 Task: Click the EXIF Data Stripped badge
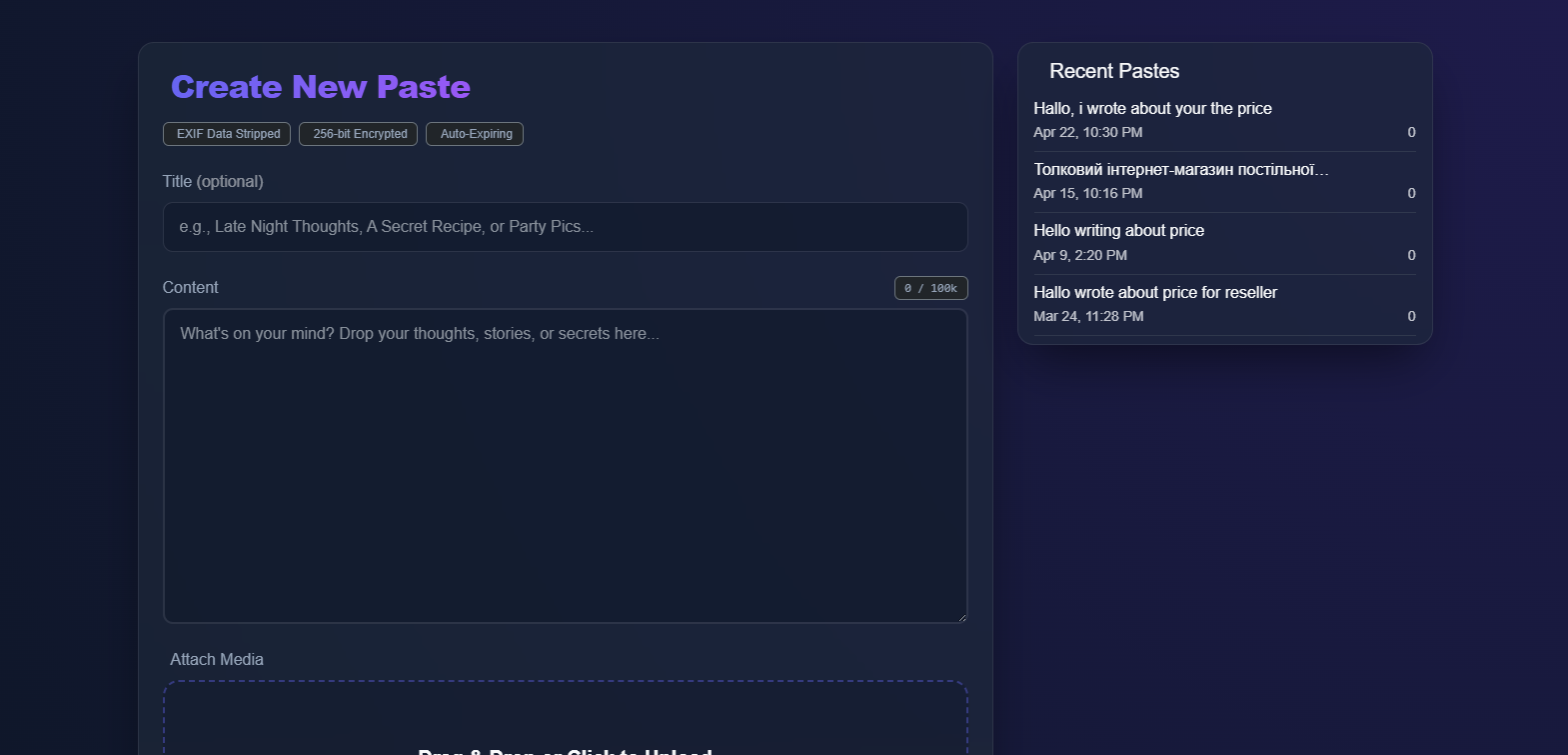coord(227,134)
